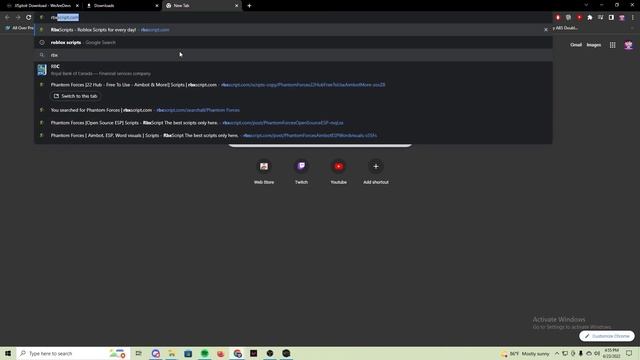
Task: Remove the RbxScripts suggestion with X
Action: [546, 30]
